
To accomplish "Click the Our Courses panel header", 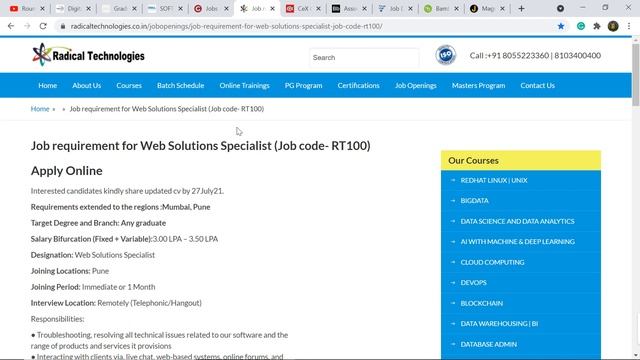I will [x=521, y=160].
